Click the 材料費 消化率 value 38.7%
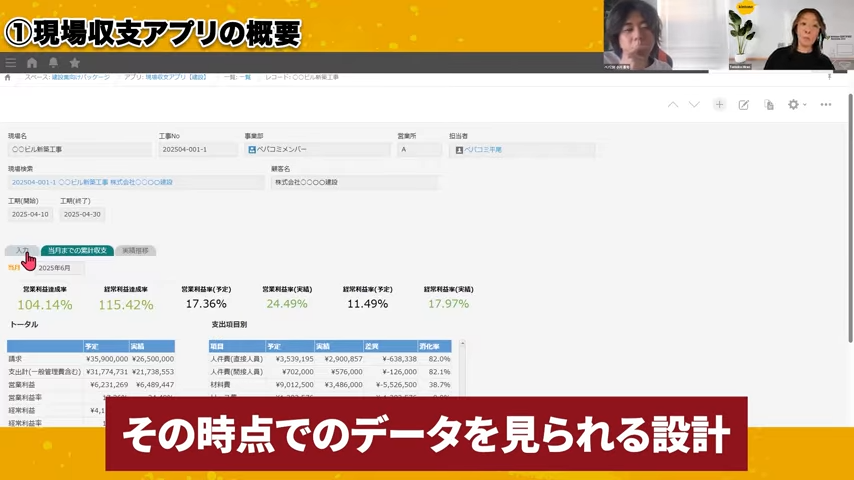Viewport: 854px width, 480px height. [440, 385]
